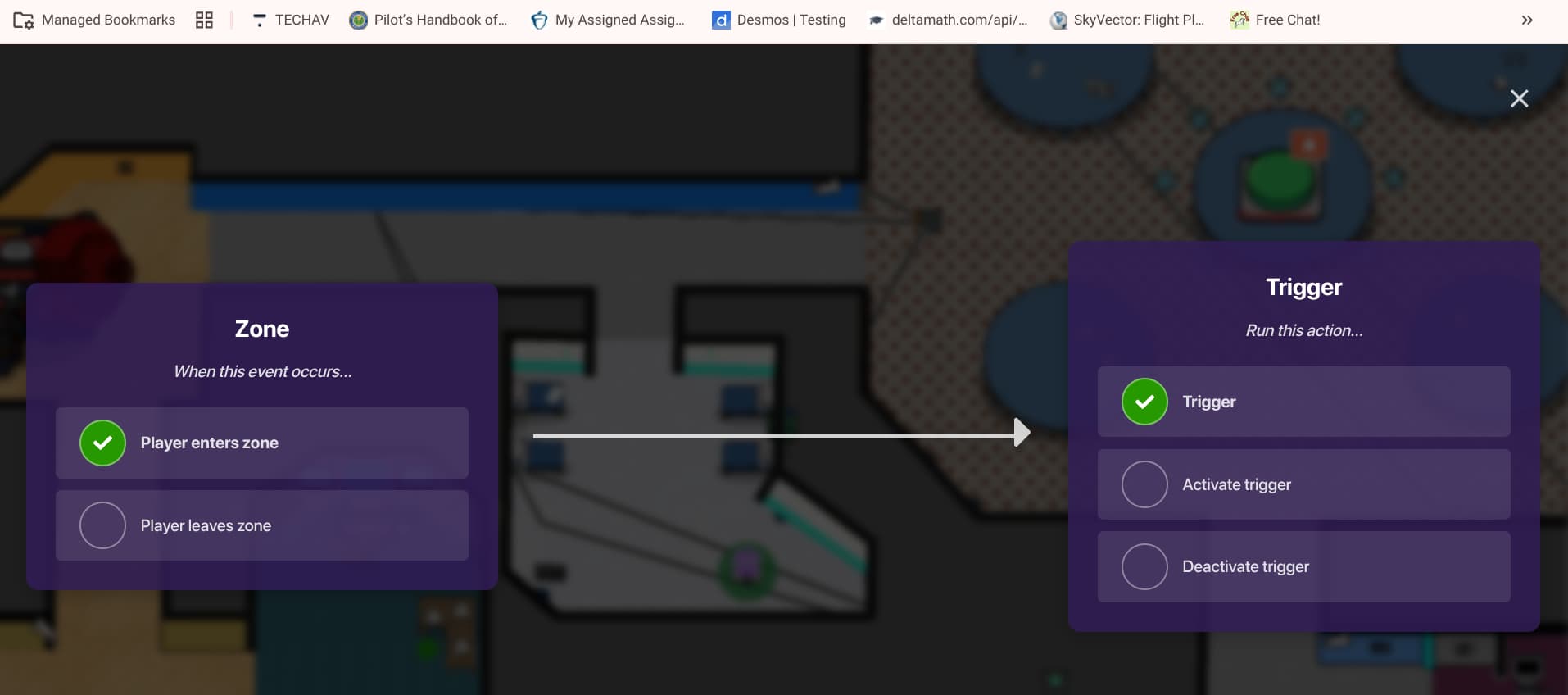Open the deltamath.com bookmark
The height and width of the screenshot is (695, 1568).
tap(948, 20)
